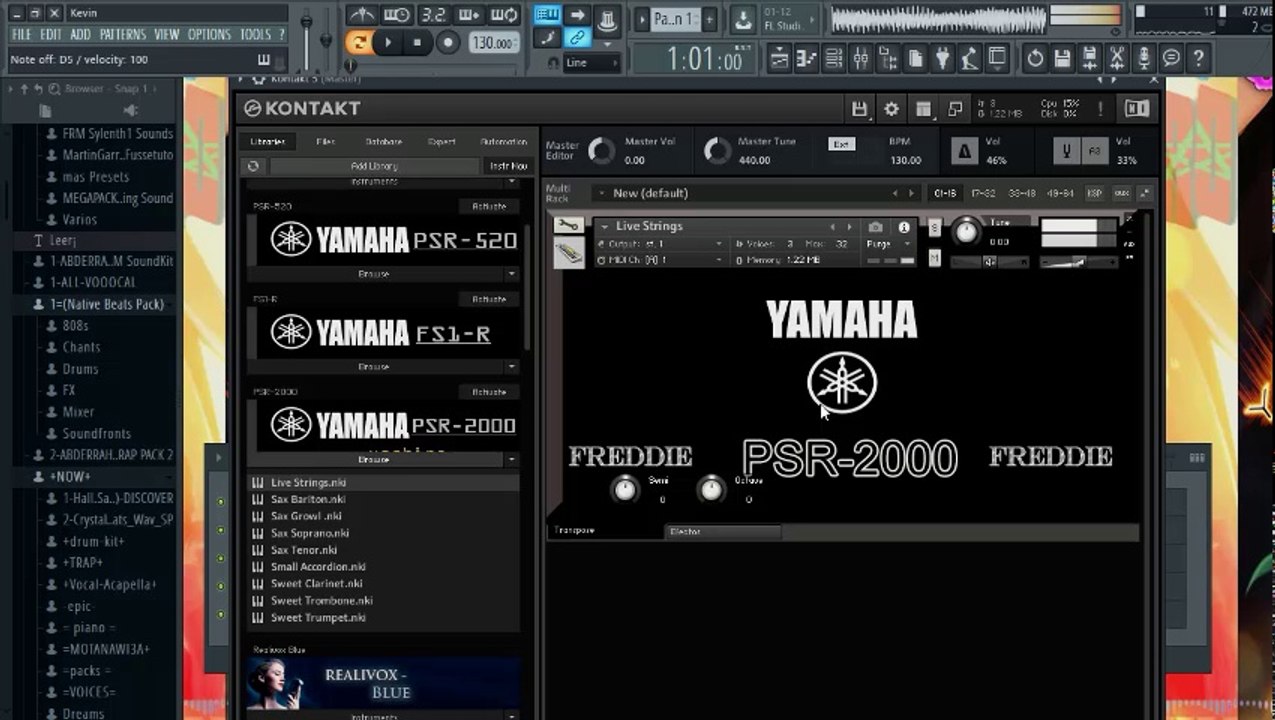This screenshot has width=1275, height=720.
Task: Click the Live Strings wrench edit icon
Action: (569, 226)
